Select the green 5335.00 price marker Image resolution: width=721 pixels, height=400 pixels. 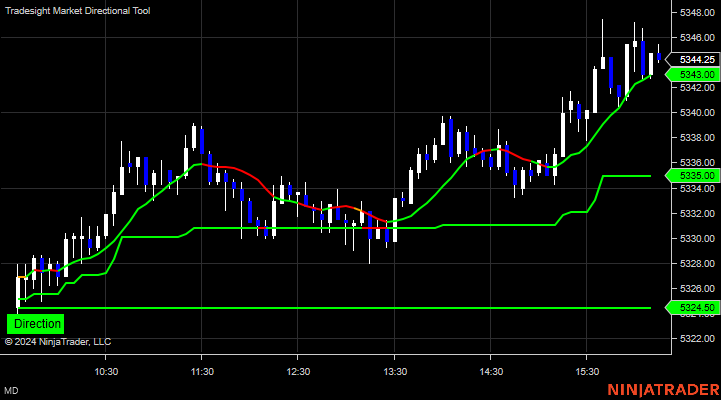click(693, 176)
